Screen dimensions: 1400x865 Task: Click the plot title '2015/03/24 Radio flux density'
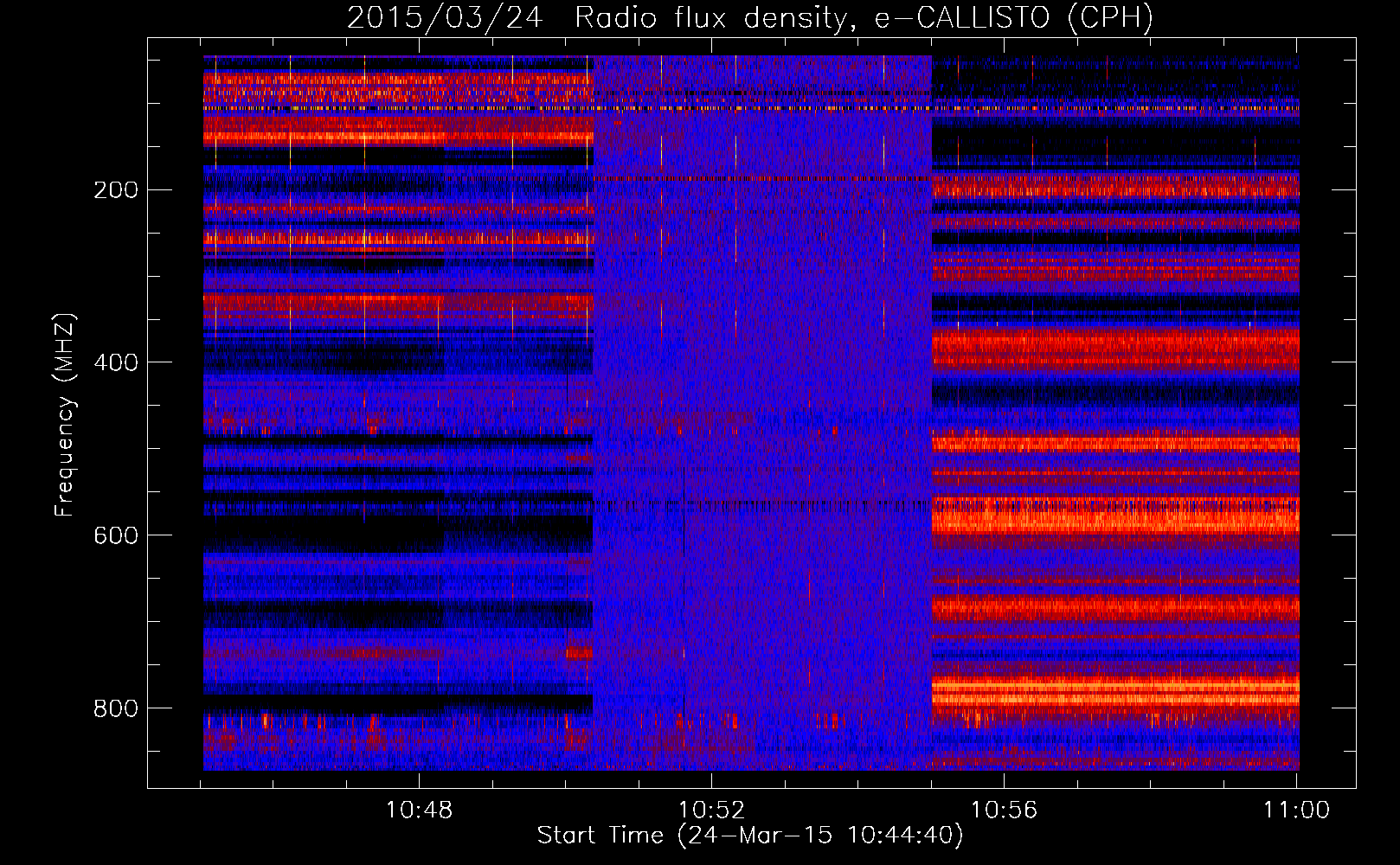[x=750, y=17]
